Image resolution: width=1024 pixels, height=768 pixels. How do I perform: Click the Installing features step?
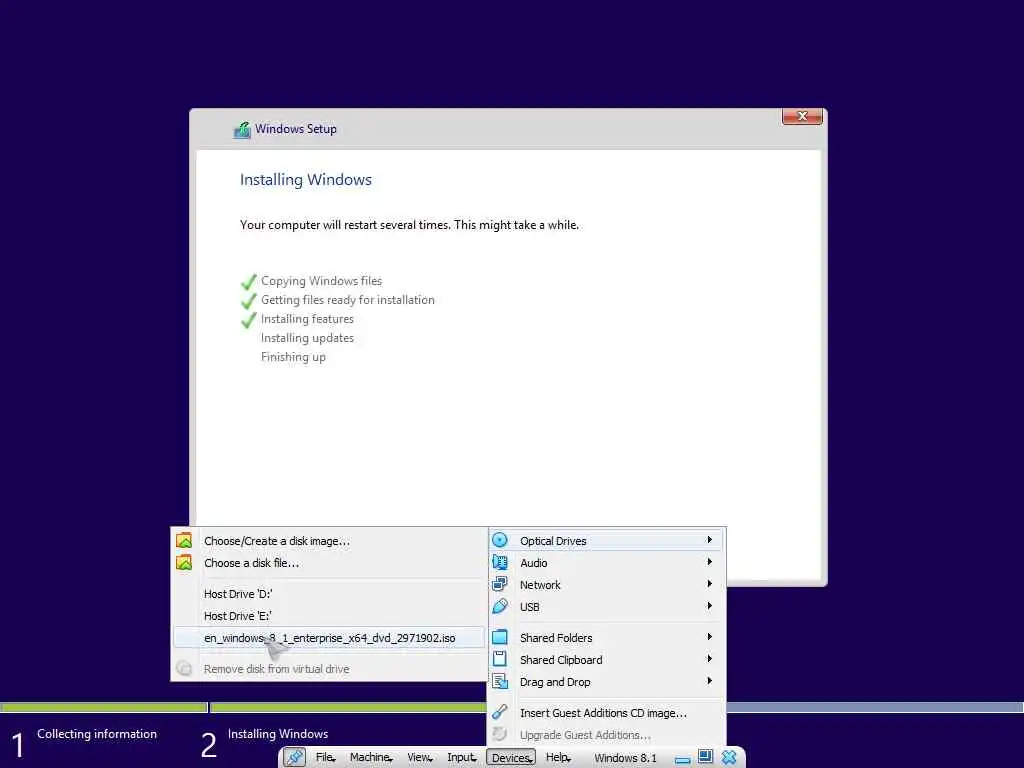point(307,319)
